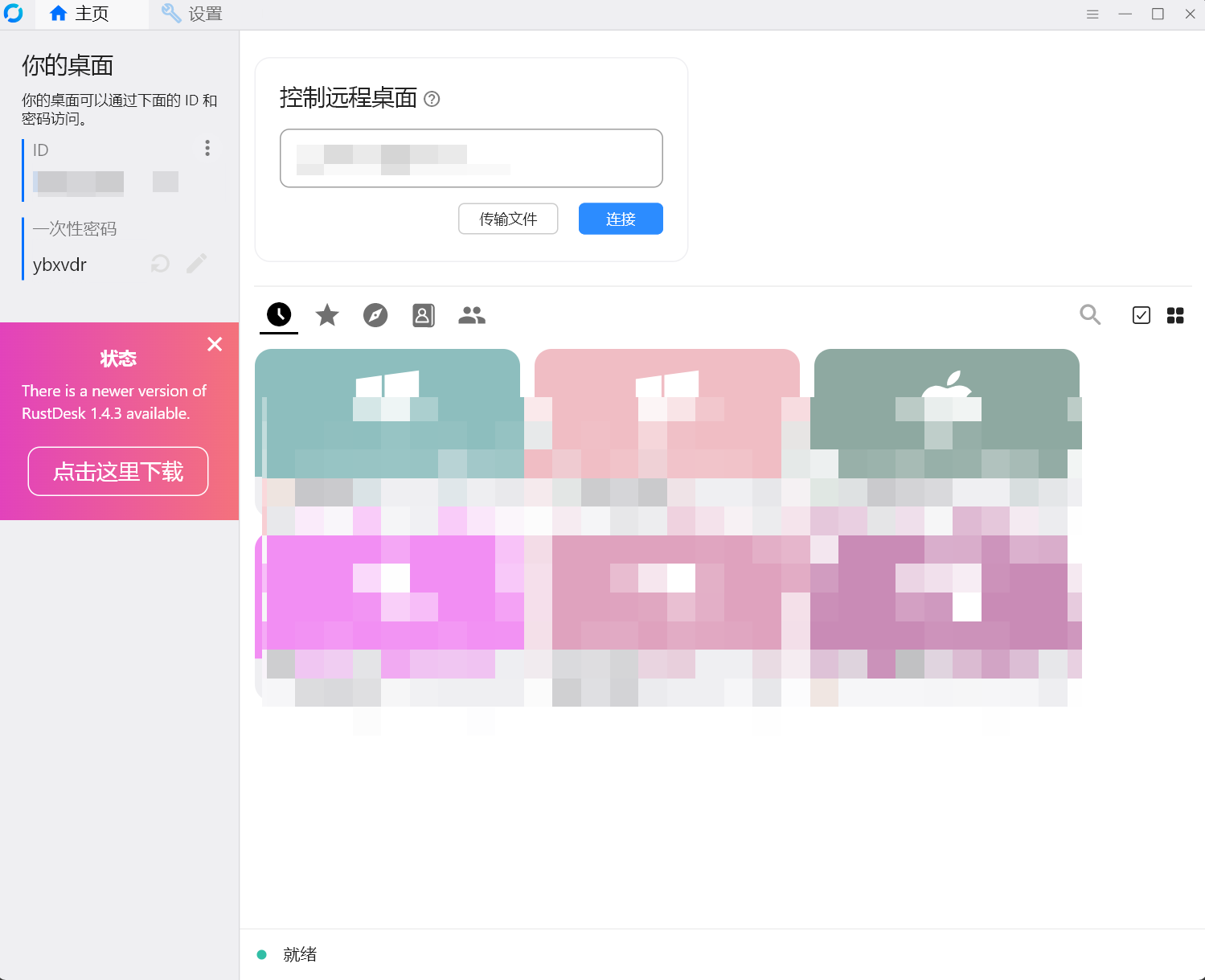Dismiss the 状态 update notification
1205x980 pixels.
[215, 344]
